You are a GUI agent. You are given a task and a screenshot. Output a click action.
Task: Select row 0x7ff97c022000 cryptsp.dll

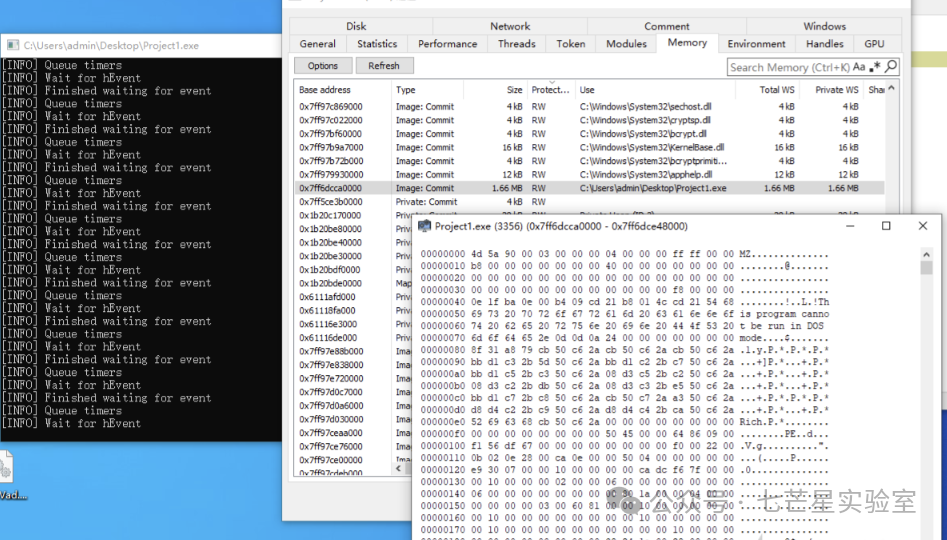(x=589, y=120)
